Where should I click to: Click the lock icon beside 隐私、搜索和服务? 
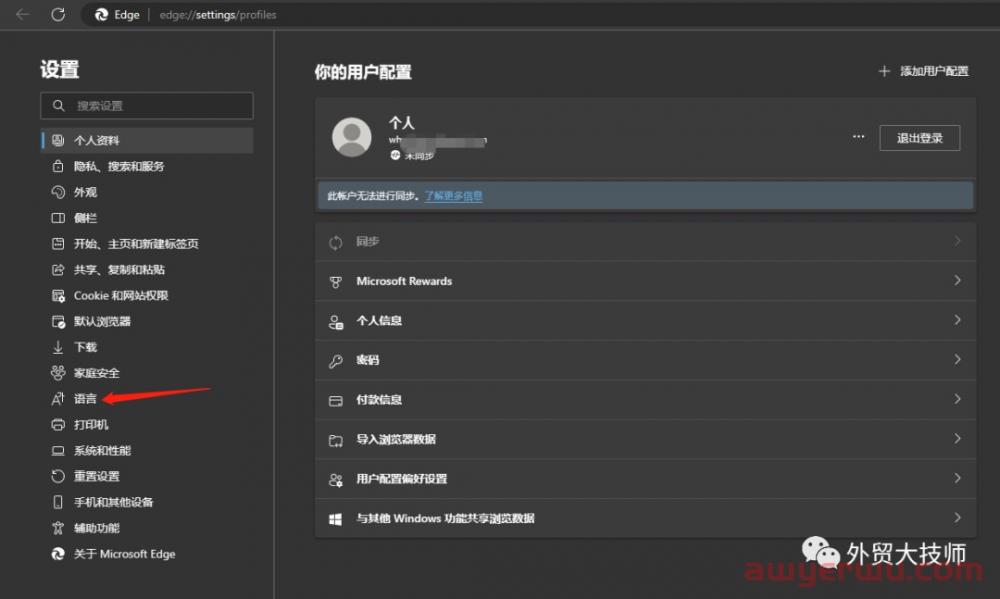pos(58,166)
